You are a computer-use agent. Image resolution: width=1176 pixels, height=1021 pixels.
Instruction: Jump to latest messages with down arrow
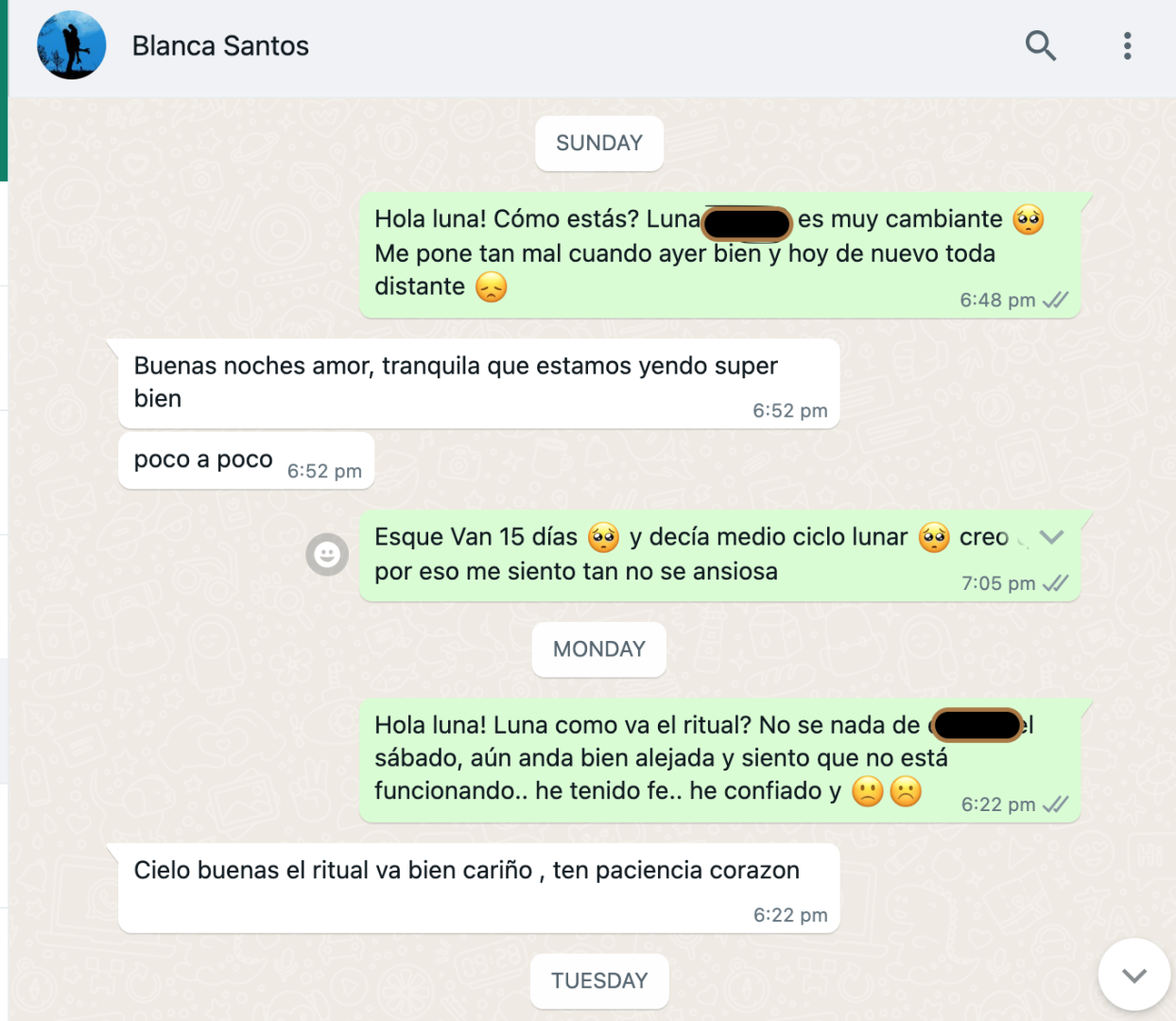1134,975
